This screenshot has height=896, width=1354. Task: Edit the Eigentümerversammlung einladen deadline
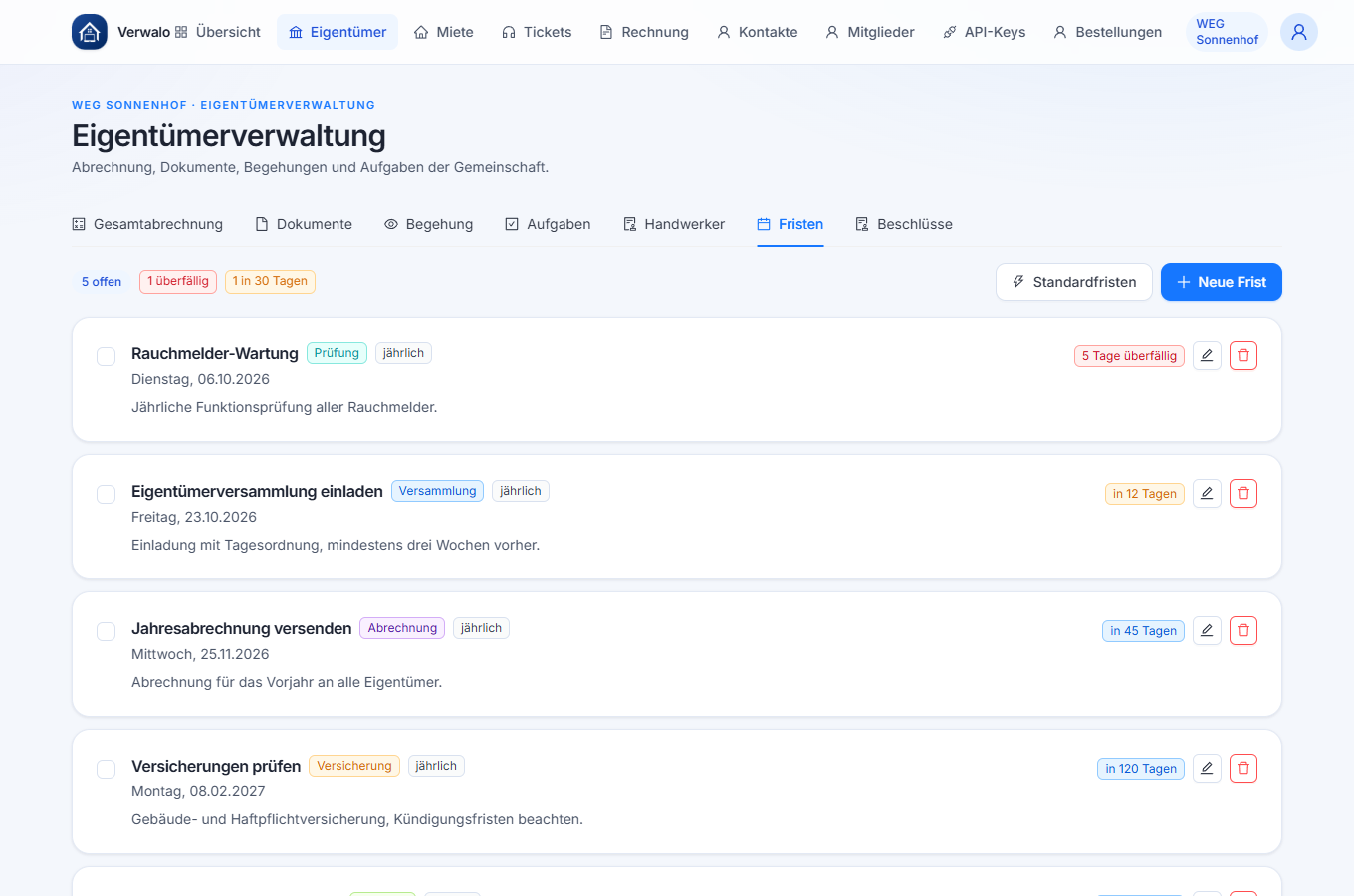click(x=1207, y=494)
